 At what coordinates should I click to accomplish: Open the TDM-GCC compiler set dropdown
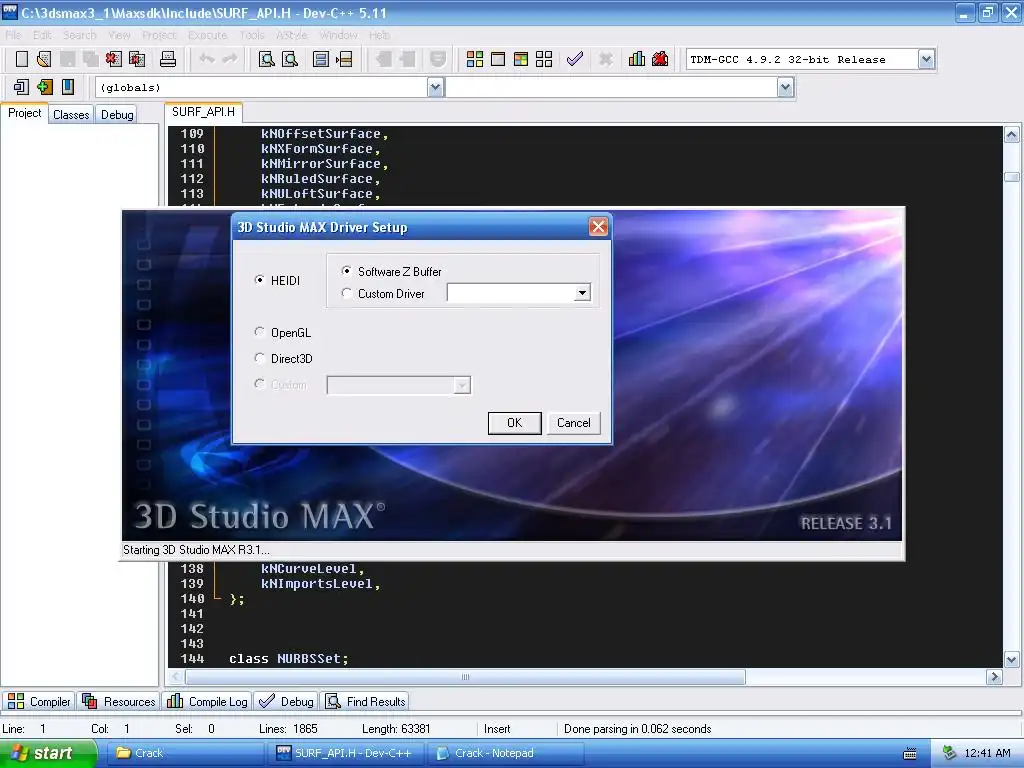pos(926,59)
